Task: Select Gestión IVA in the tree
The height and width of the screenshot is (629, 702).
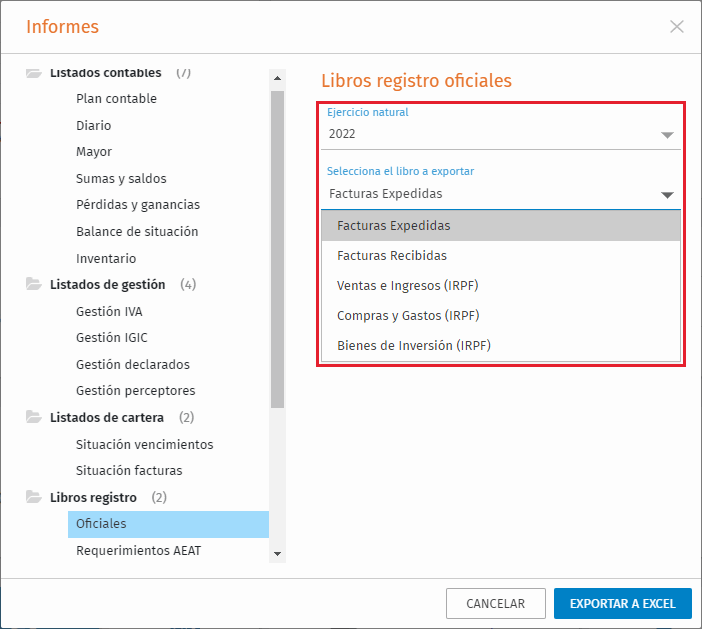Action: click(x=109, y=311)
